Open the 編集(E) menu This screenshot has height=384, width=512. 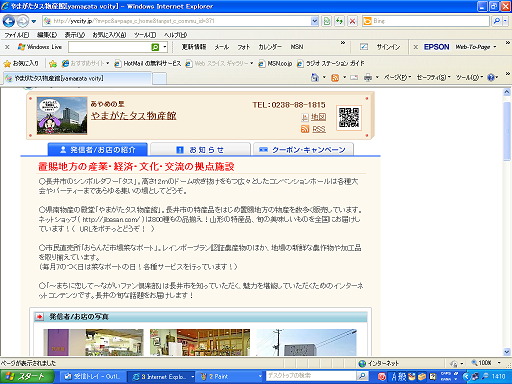(47, 35)
